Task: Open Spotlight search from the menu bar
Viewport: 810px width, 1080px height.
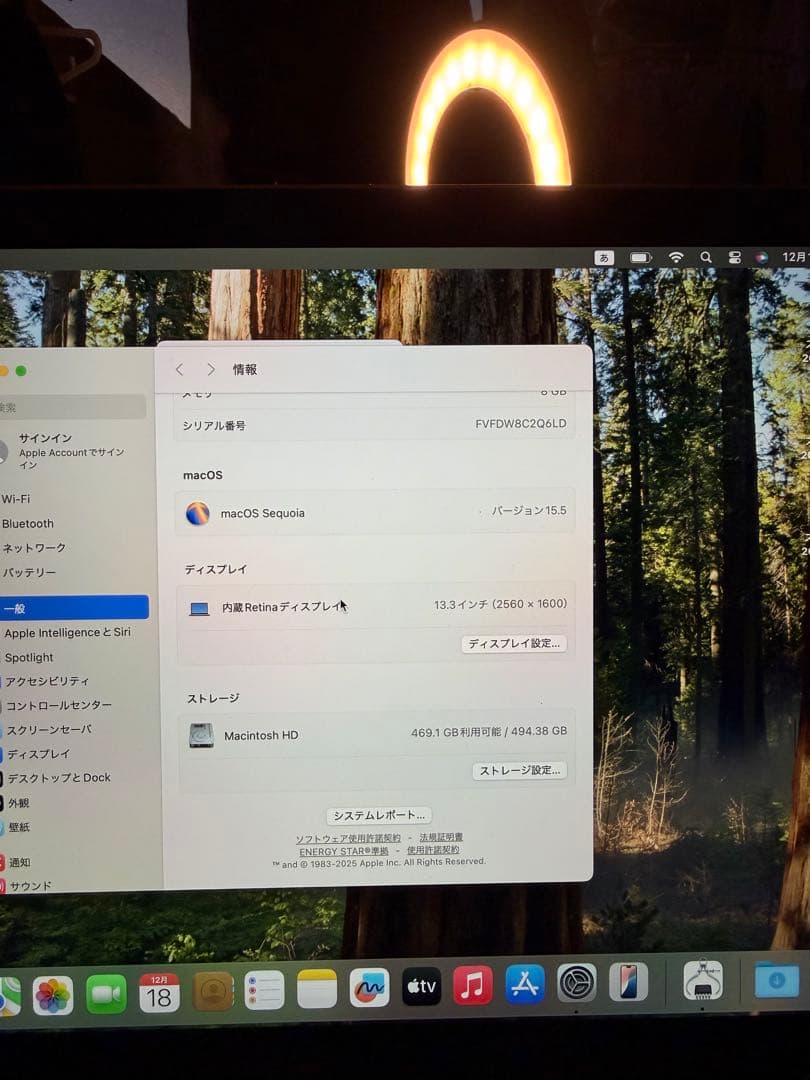Action: [706, 257]
